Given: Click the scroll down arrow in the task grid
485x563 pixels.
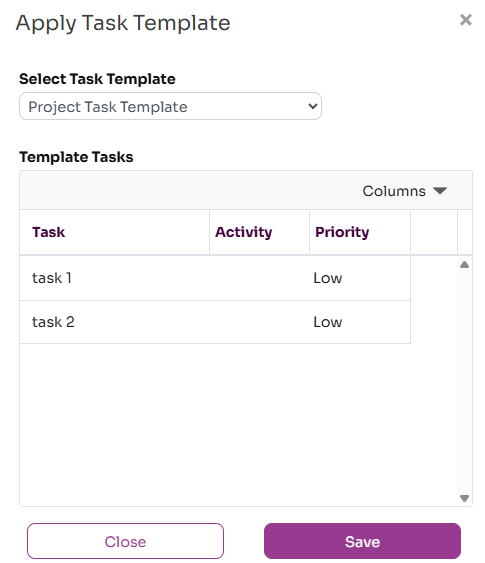Looking at the screenshot, I should pyautogui.click(x=465, y=498).
